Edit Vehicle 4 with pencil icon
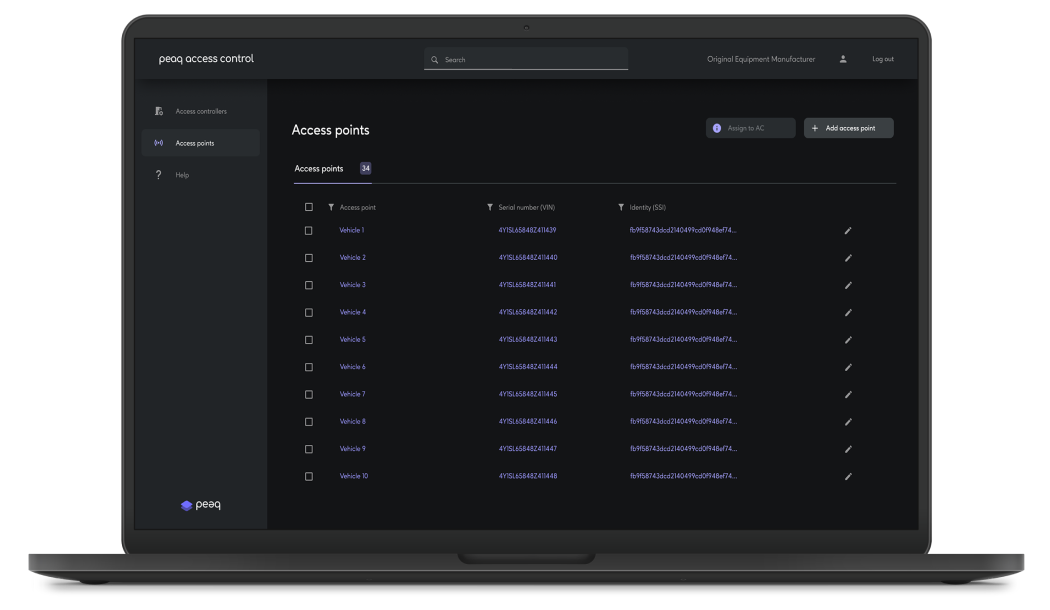1050x610 pixels. tap(848, 313)
